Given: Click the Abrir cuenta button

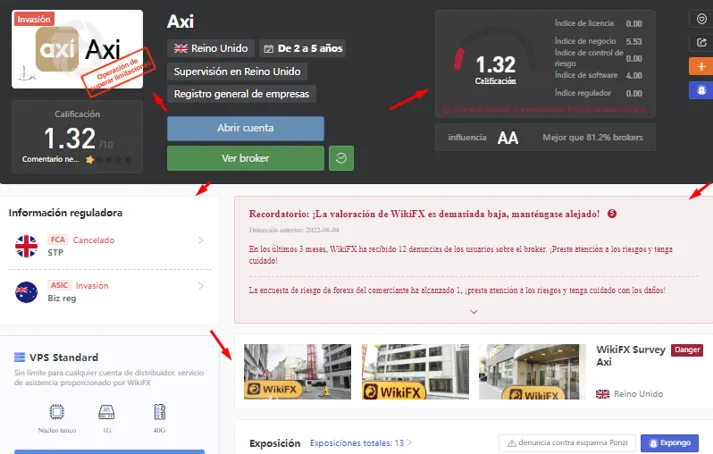Looking at the screenshot, I should tap(246, 128).
